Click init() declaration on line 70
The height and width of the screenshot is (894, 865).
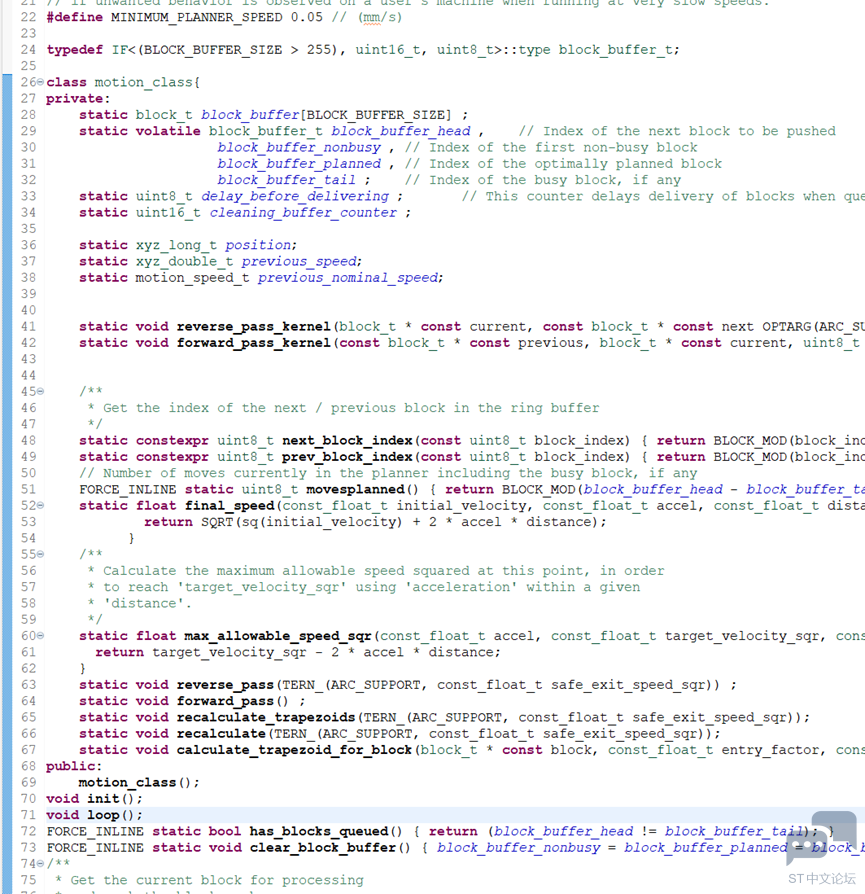tap(115, 798)
